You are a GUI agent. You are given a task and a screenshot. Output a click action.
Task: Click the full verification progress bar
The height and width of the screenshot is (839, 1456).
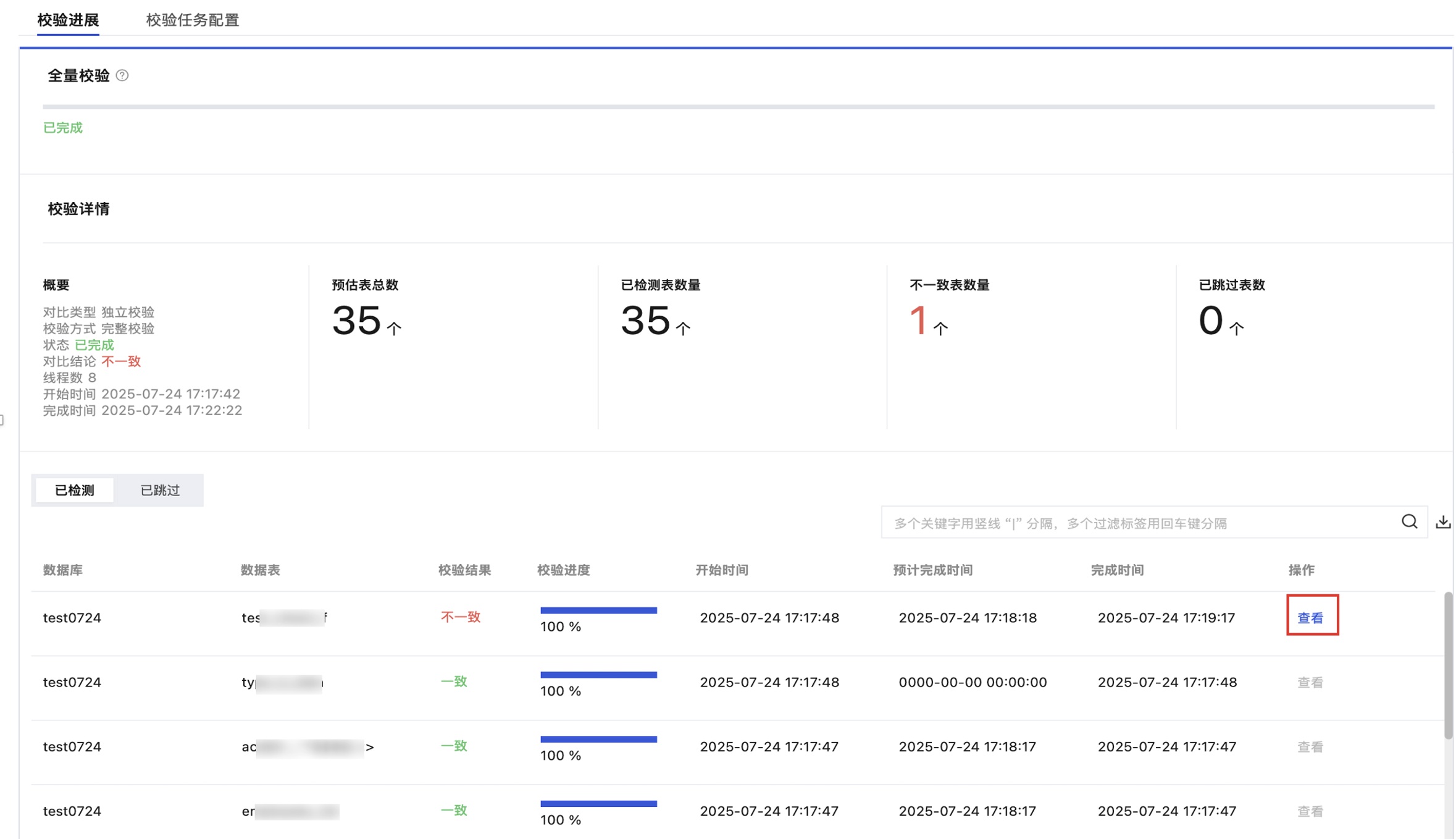(x=738, y=107)
